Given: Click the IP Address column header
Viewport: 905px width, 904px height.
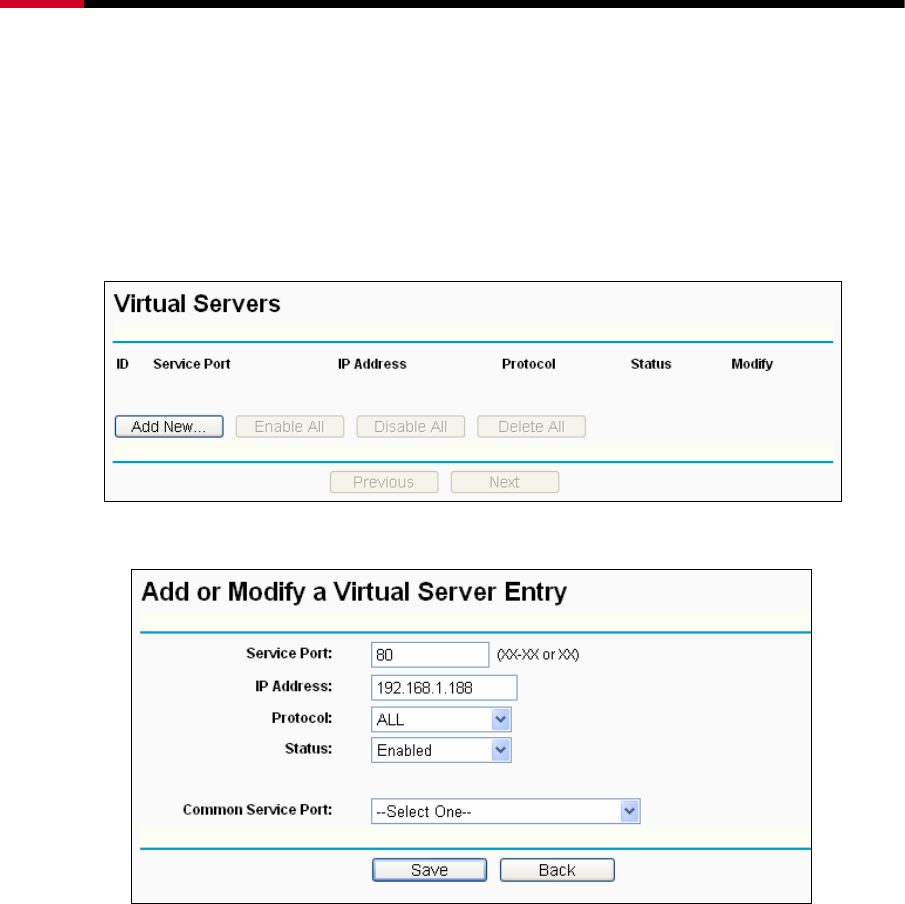Looking at the screenshot, I should tap(372, 364).
